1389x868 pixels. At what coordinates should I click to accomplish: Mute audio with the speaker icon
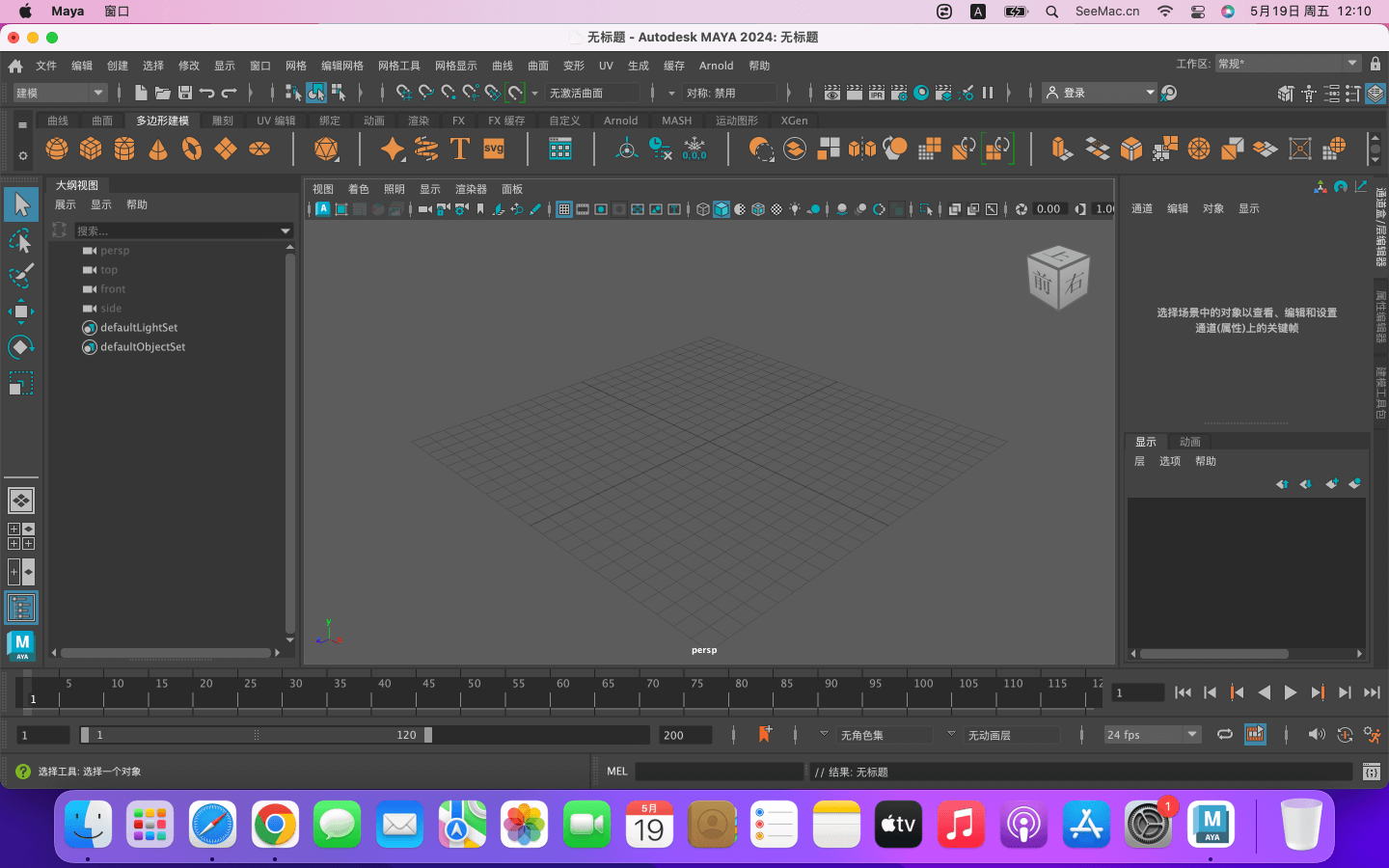1317,734
